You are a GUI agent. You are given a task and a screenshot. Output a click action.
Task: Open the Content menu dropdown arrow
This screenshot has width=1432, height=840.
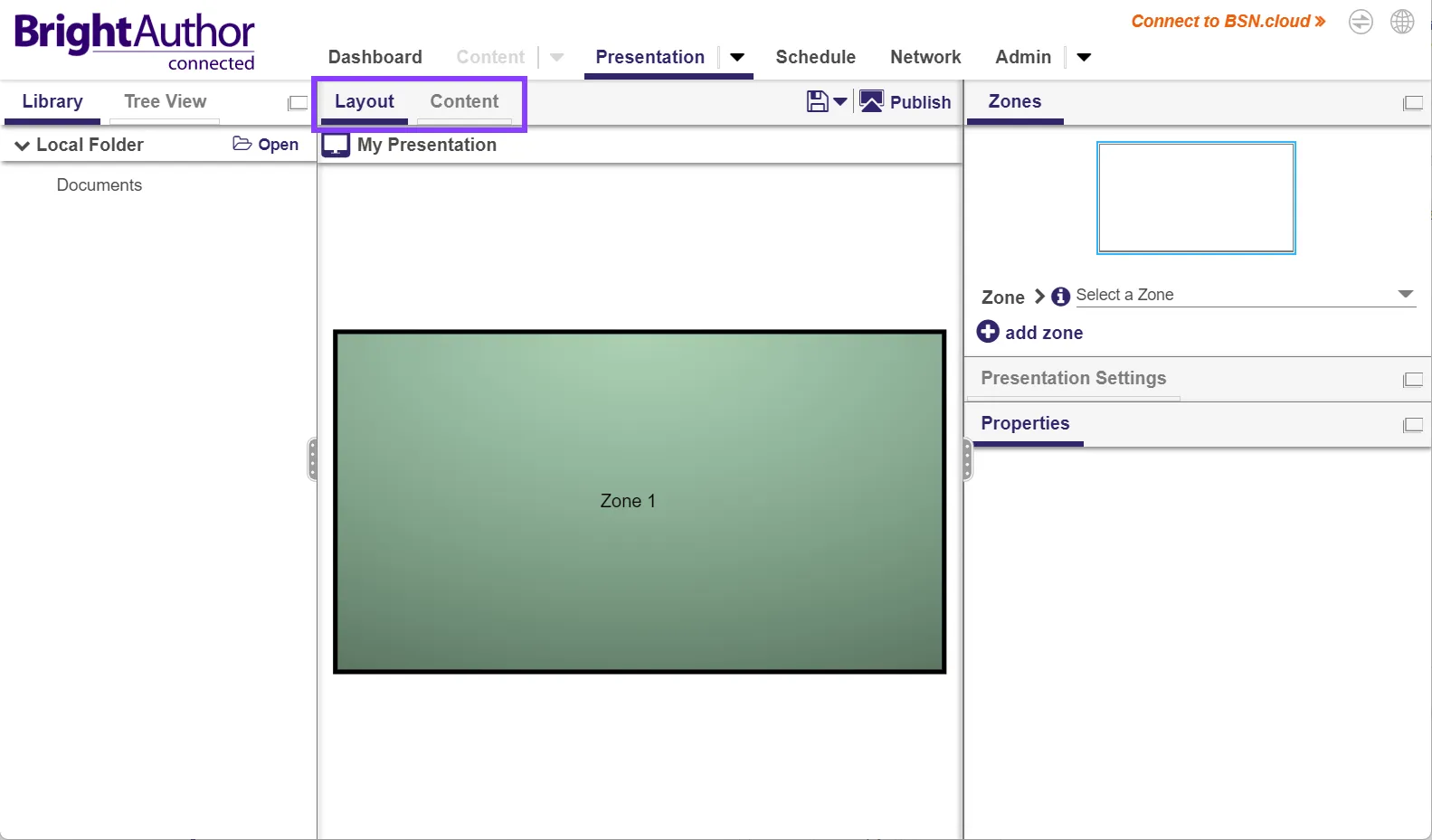pyautogui.click(x=557, y=57)
